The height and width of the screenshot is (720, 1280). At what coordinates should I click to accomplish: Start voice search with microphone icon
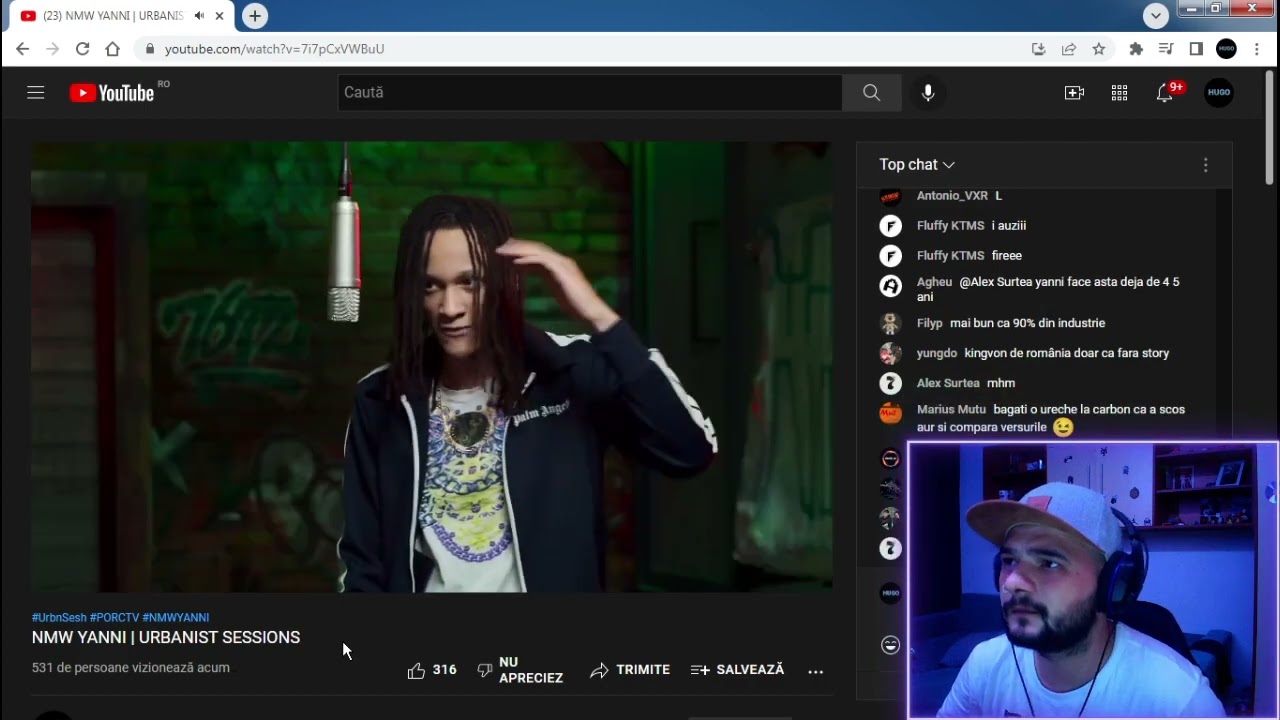point(928,93)
